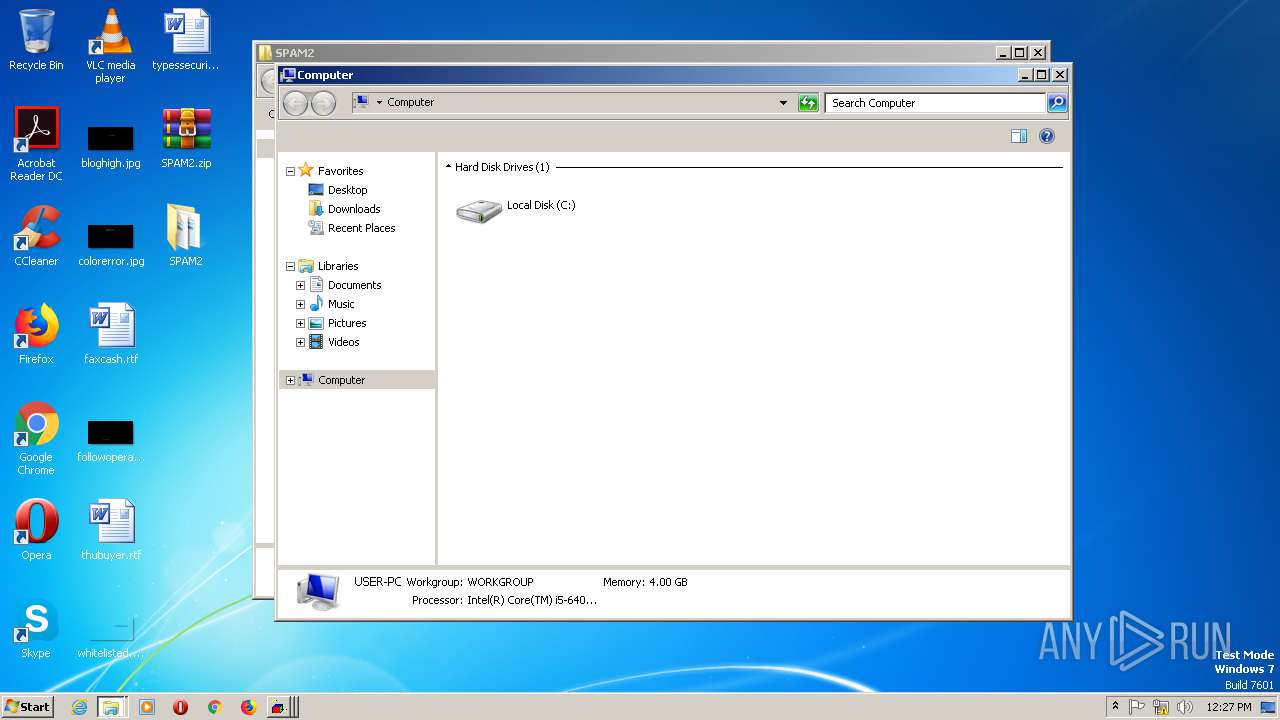
Task: Open Windows Media Player from taskbar
Action: click(x=146, y=707)
